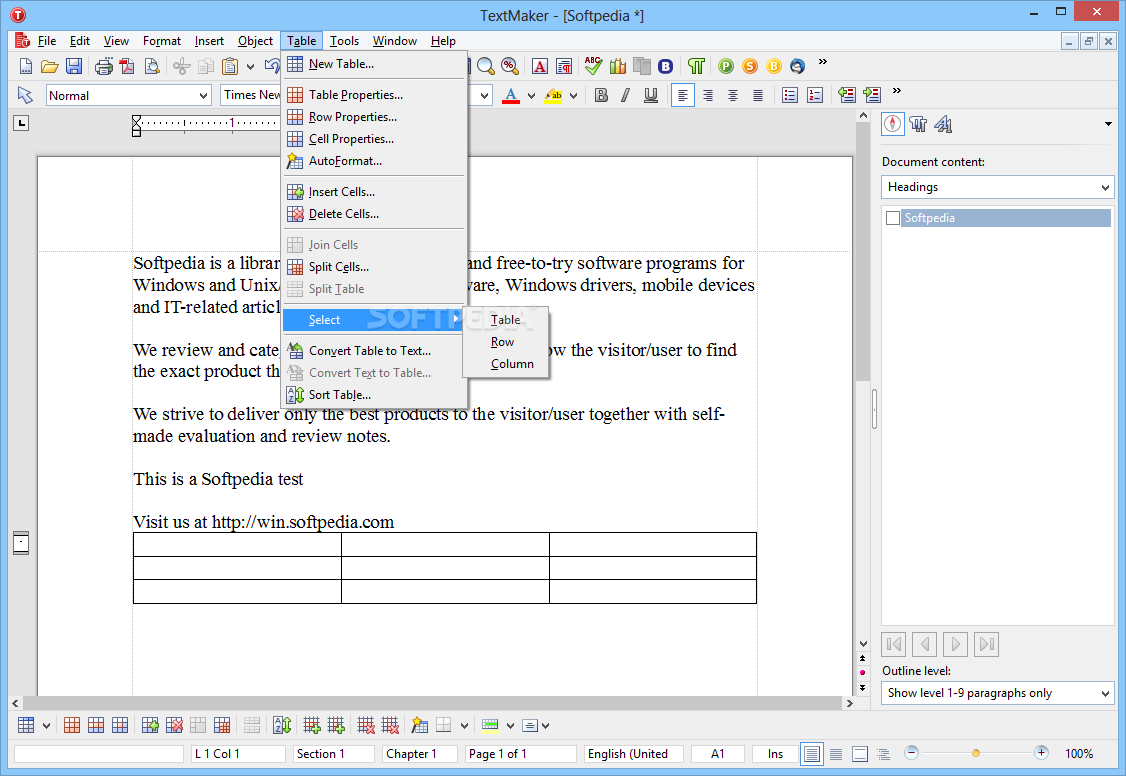Viewport: 1126px width, 776px height.
Task: Click the insert cells icon in bottom toolbar
Action: click(150, 726)
